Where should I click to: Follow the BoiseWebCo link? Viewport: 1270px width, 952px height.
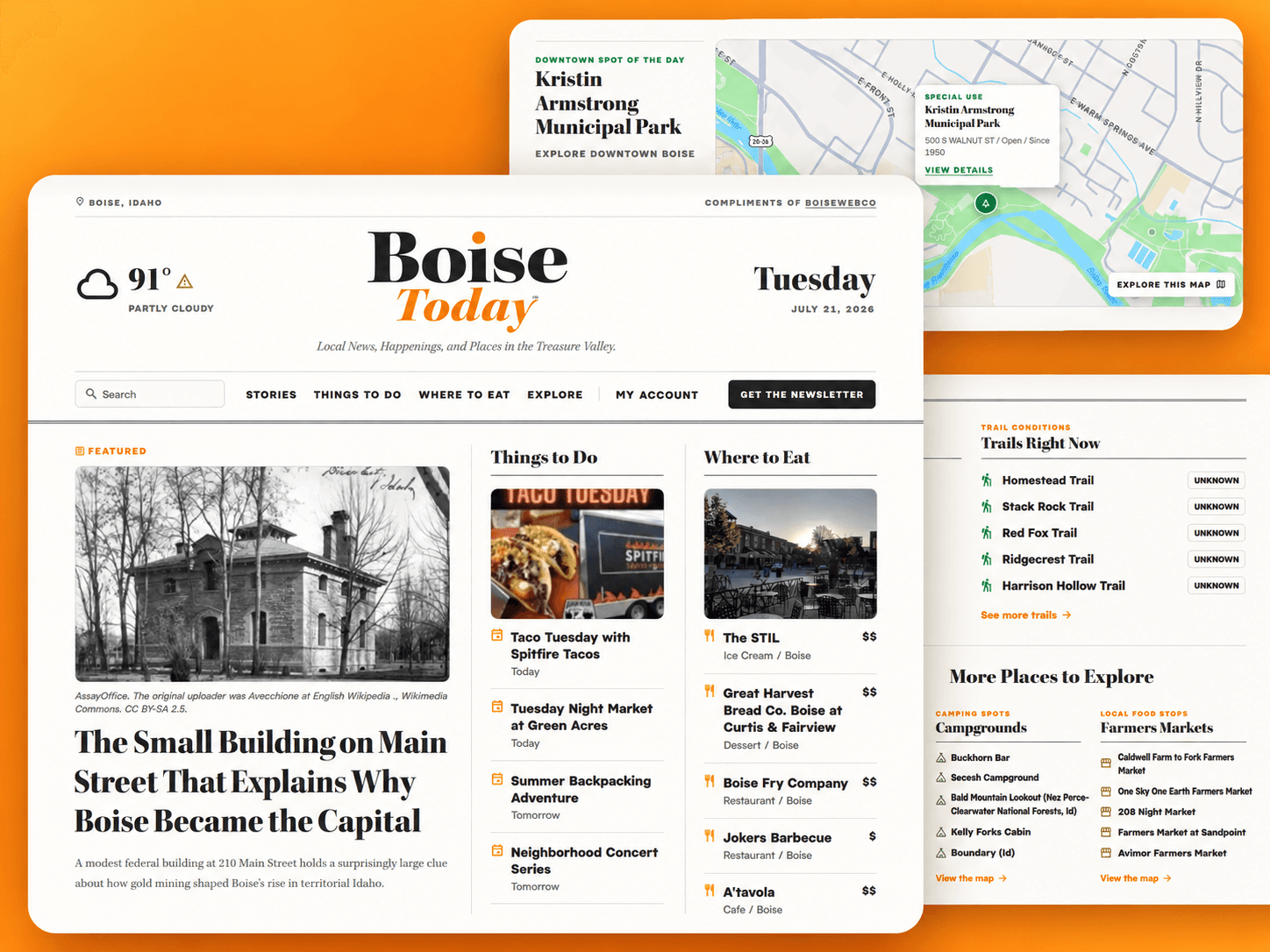840,202
